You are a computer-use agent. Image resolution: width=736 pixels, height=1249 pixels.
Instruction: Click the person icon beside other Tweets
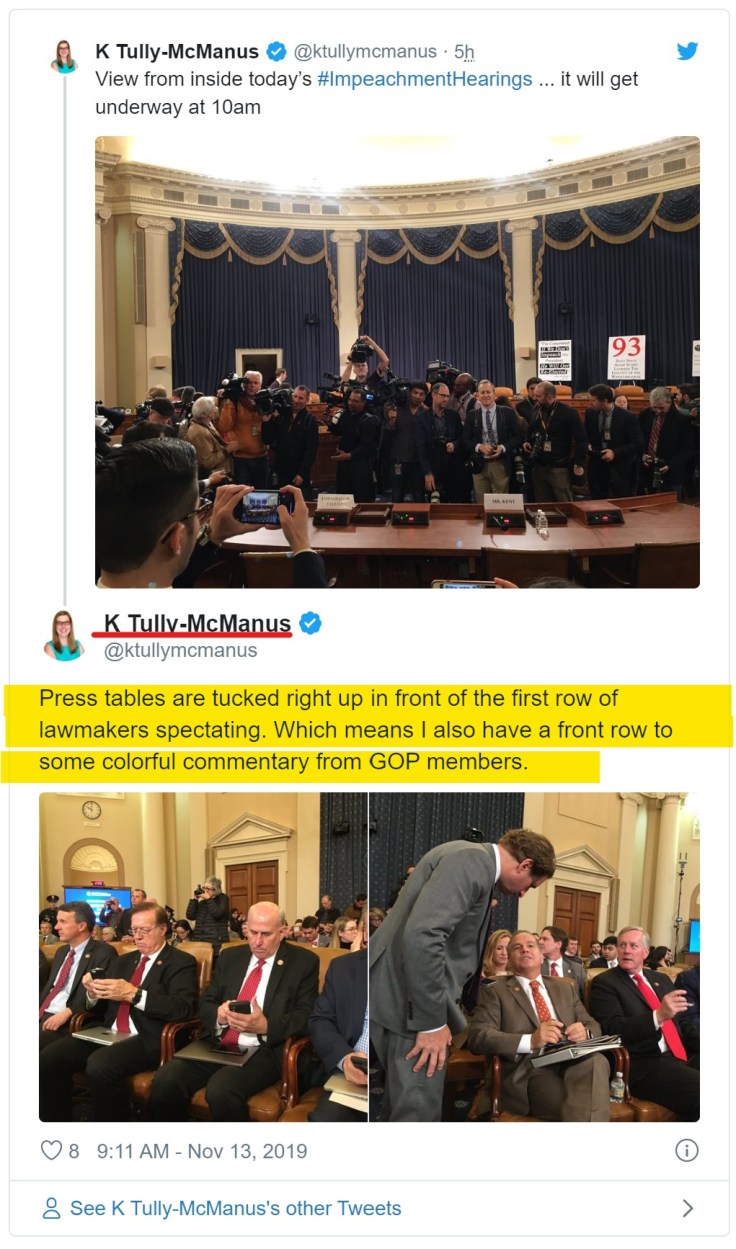pos(52,1208)
